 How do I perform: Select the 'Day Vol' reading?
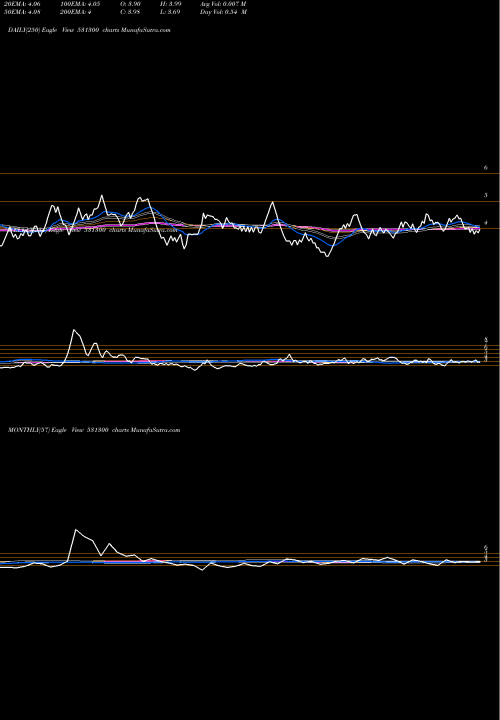224,12
